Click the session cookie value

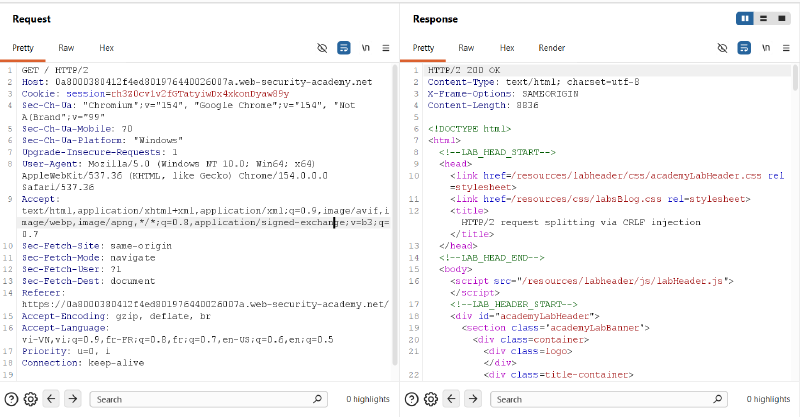[201, 93]
